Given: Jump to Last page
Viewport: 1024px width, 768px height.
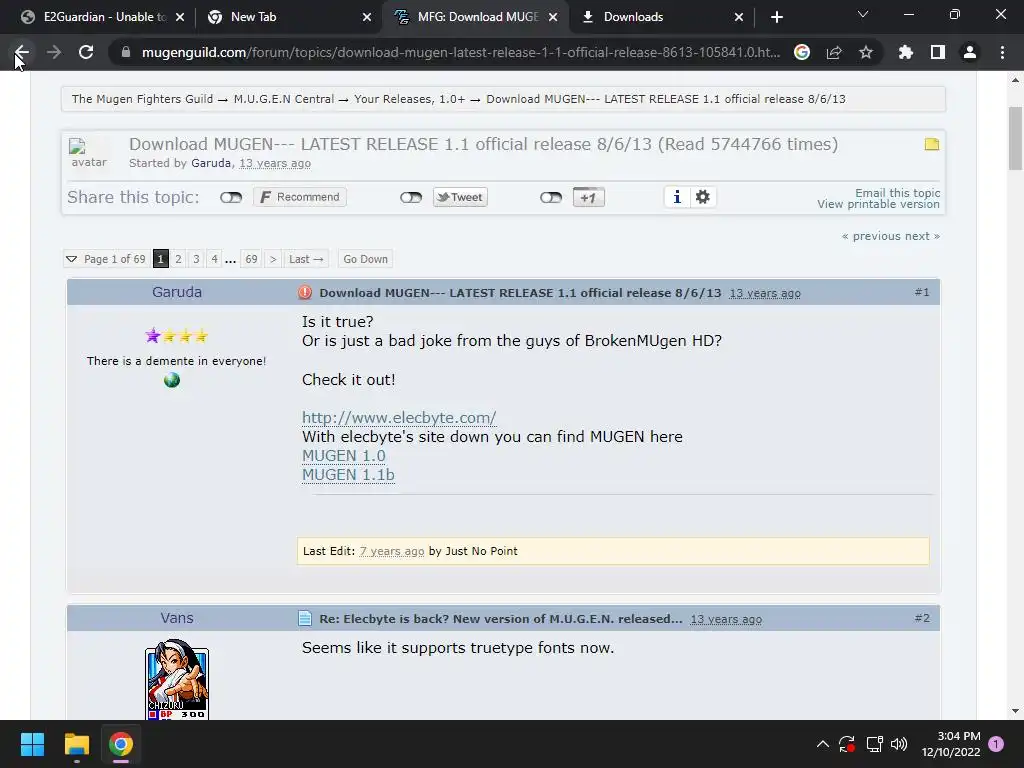Looking at the screenshot, I should click(x=306, y=259).
